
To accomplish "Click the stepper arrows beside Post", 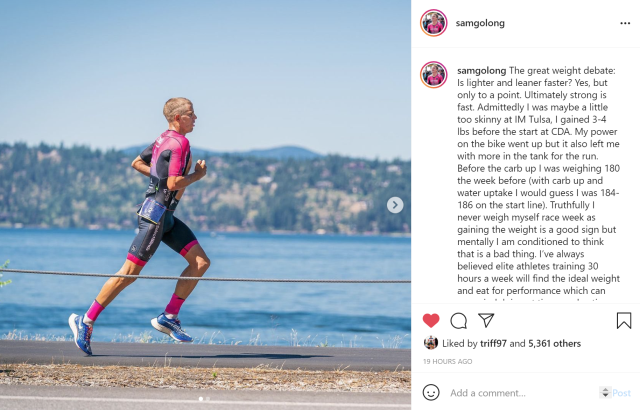I will click(605, 392).
